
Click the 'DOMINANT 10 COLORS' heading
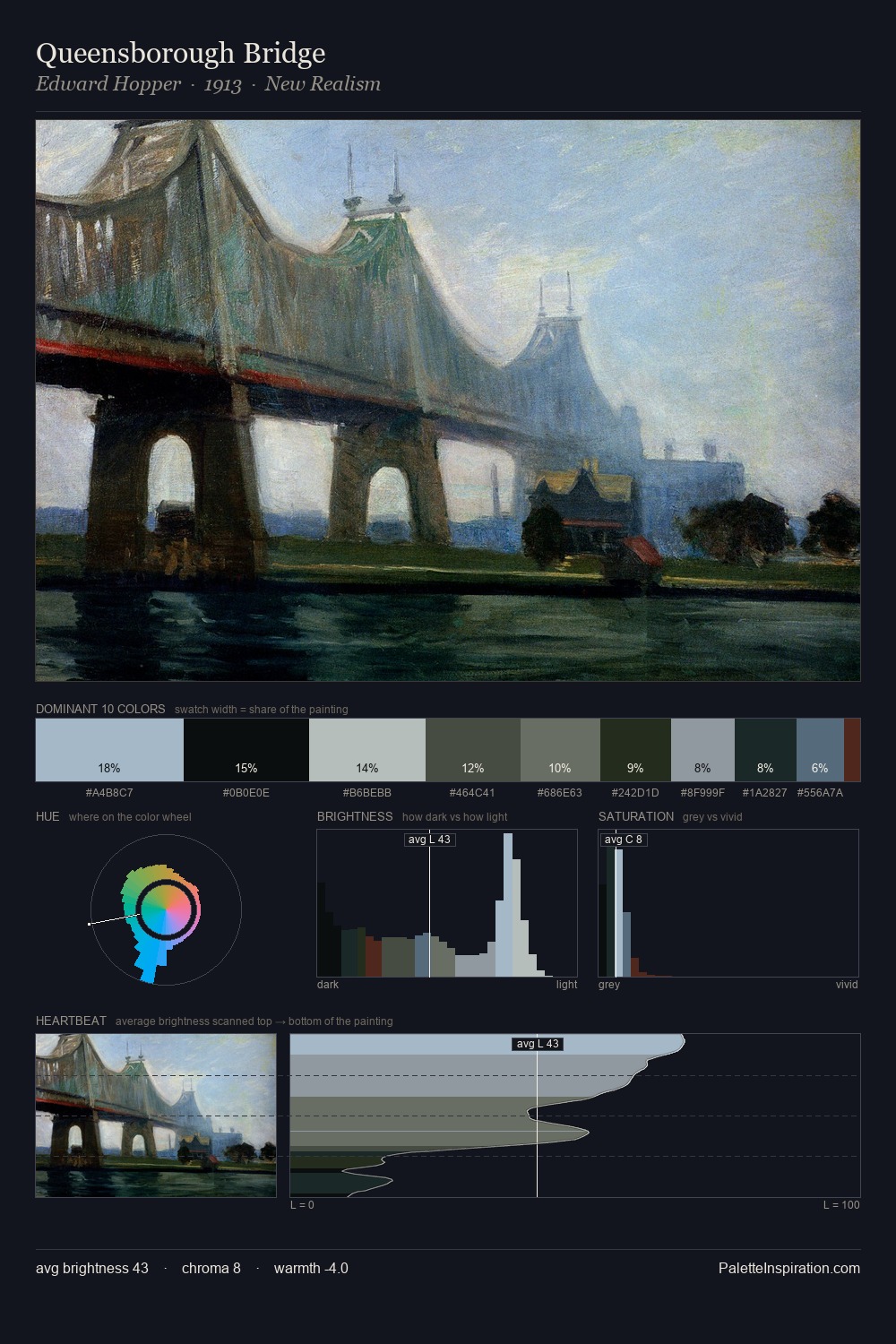(x=100, y=709)
